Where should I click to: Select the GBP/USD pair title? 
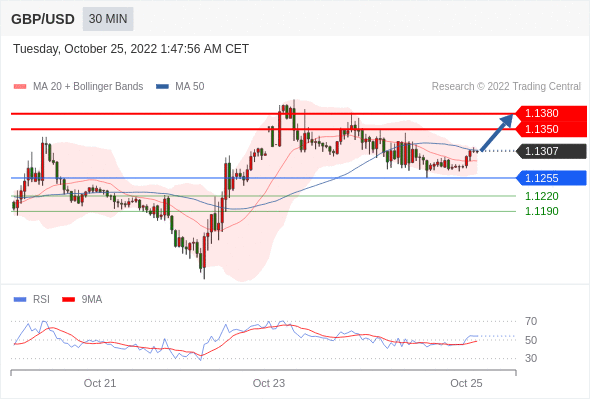point(43,19)
